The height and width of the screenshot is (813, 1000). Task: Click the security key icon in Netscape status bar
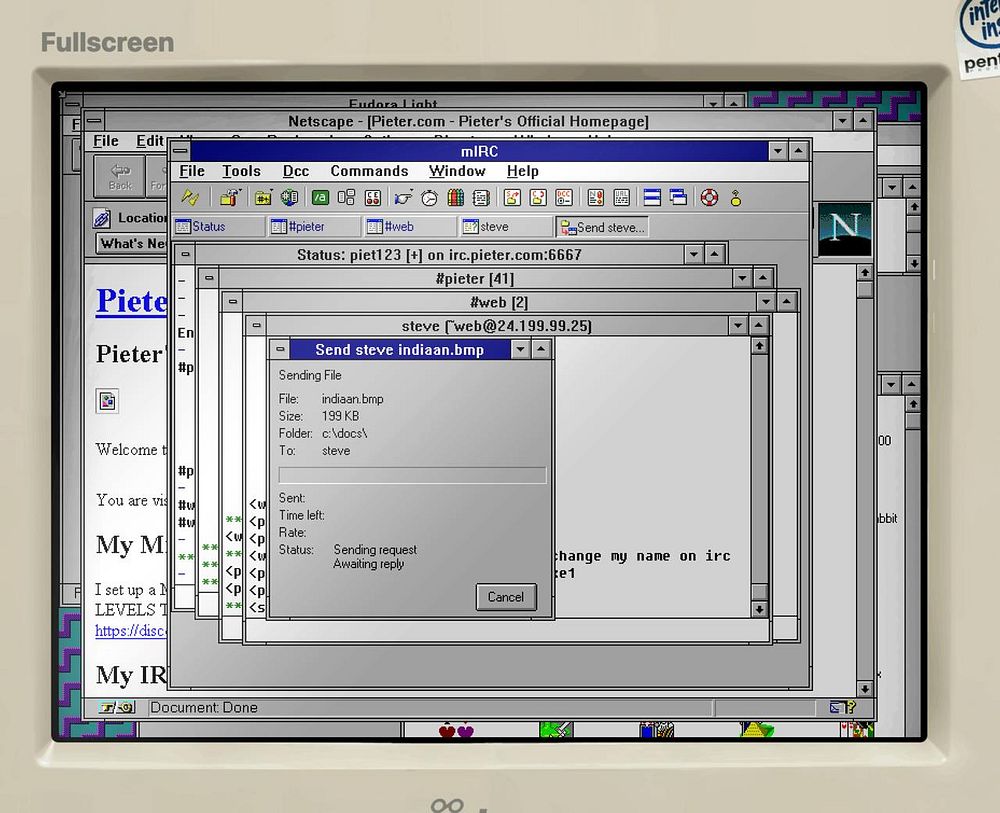click(118, 707)
